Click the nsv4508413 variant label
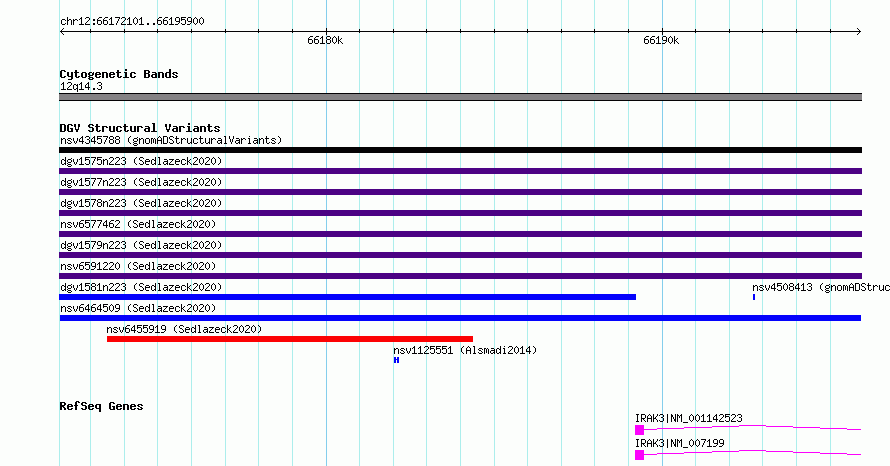 tap(821, 287)
